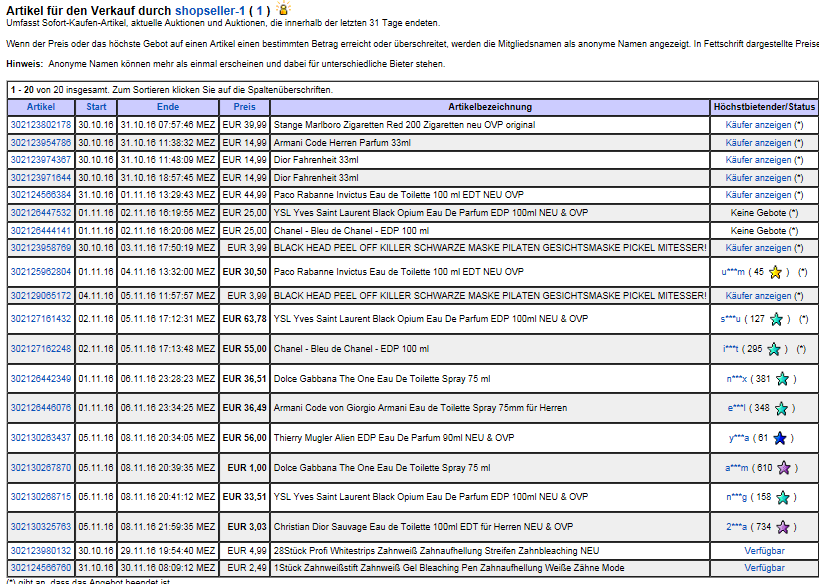
Task: Open item number 302125962804
Action: 41,272
